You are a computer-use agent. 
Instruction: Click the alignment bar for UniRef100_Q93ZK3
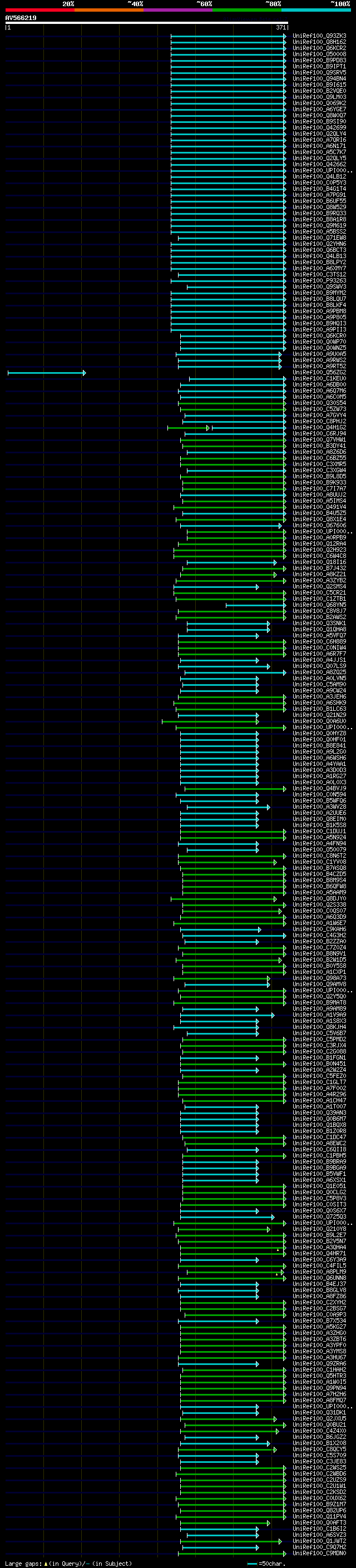pyautogui.click(x=228, y=36)
